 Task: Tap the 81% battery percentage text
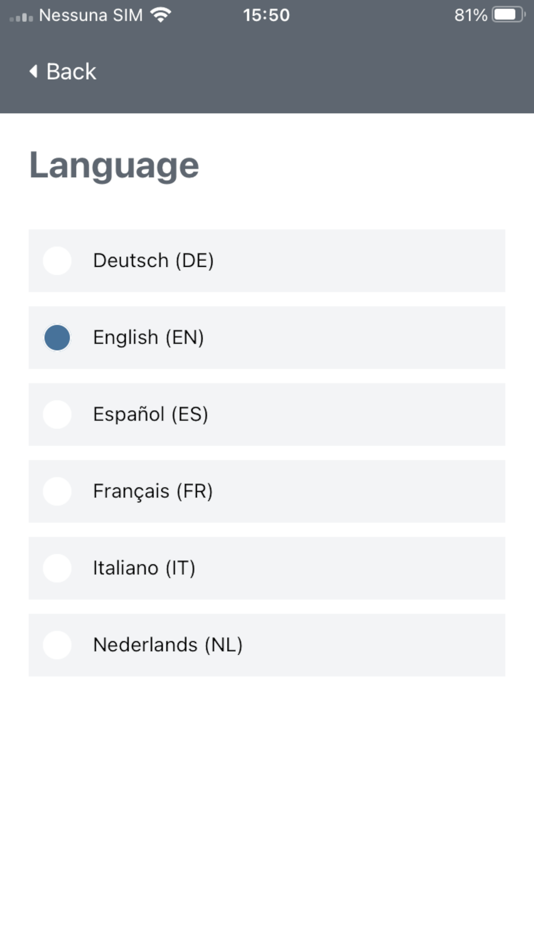pyautogui.click(x=471, y=15)
